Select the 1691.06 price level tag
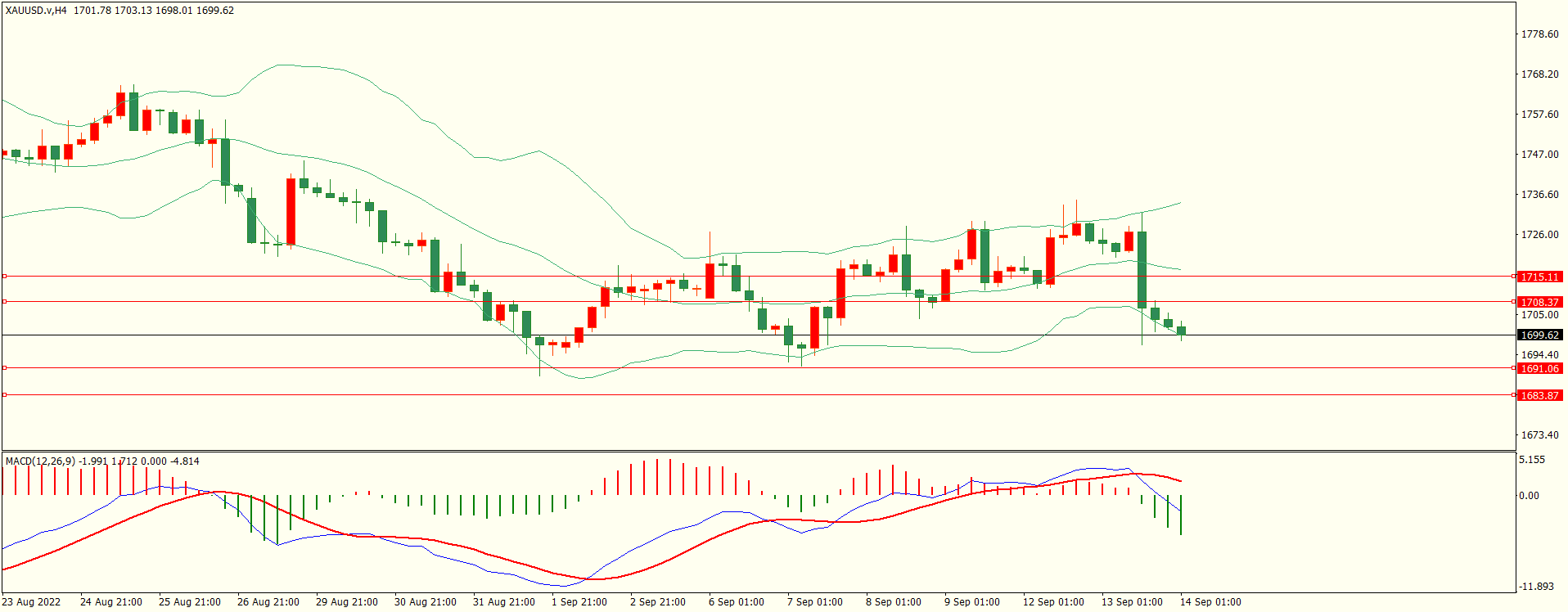1568x612 pixels. pyautogui.click(x=1539, y=368)
